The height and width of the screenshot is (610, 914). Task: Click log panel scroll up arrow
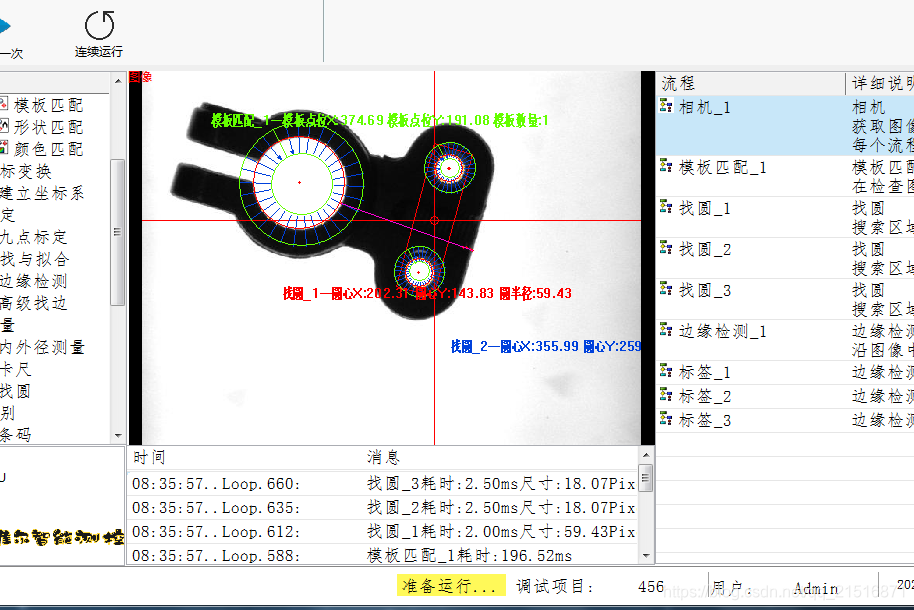coord(646,455)
